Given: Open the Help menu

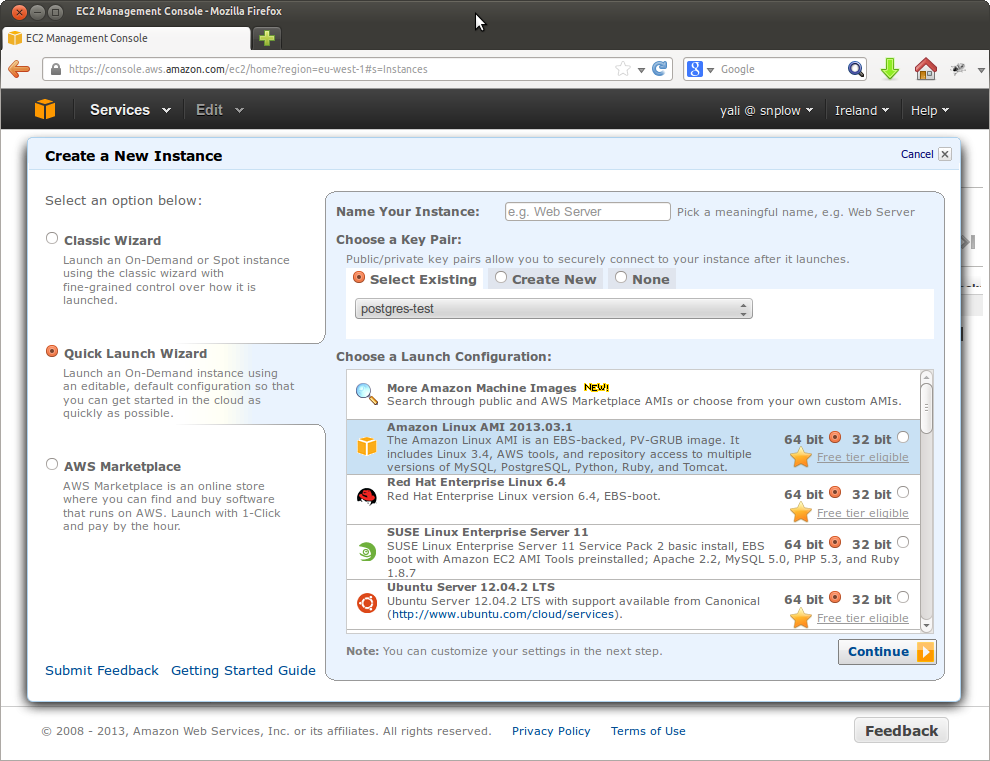Looking at the screenshot, I should coord(929,111).
